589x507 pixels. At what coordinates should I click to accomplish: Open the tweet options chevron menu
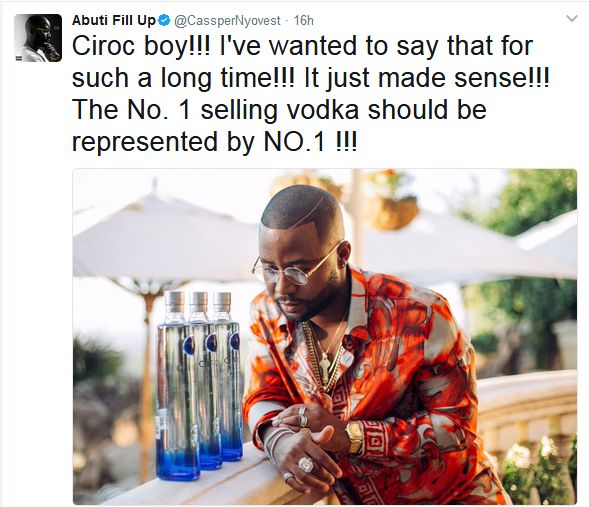click(571, 18)
